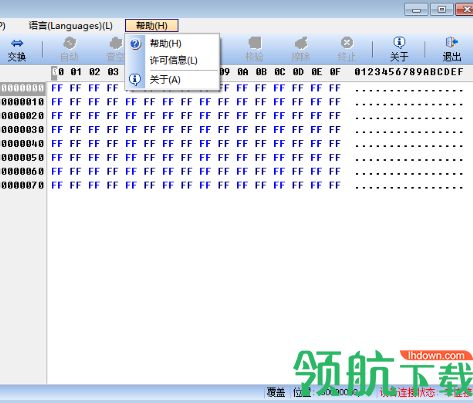Select address row 0000030

pyautogui.click(x=22, y=129)
